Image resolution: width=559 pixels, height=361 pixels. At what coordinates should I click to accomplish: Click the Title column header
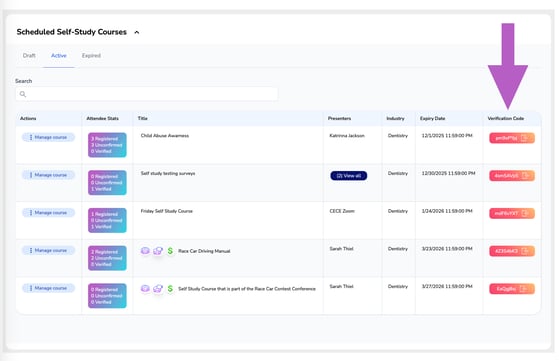pos(143,118)
